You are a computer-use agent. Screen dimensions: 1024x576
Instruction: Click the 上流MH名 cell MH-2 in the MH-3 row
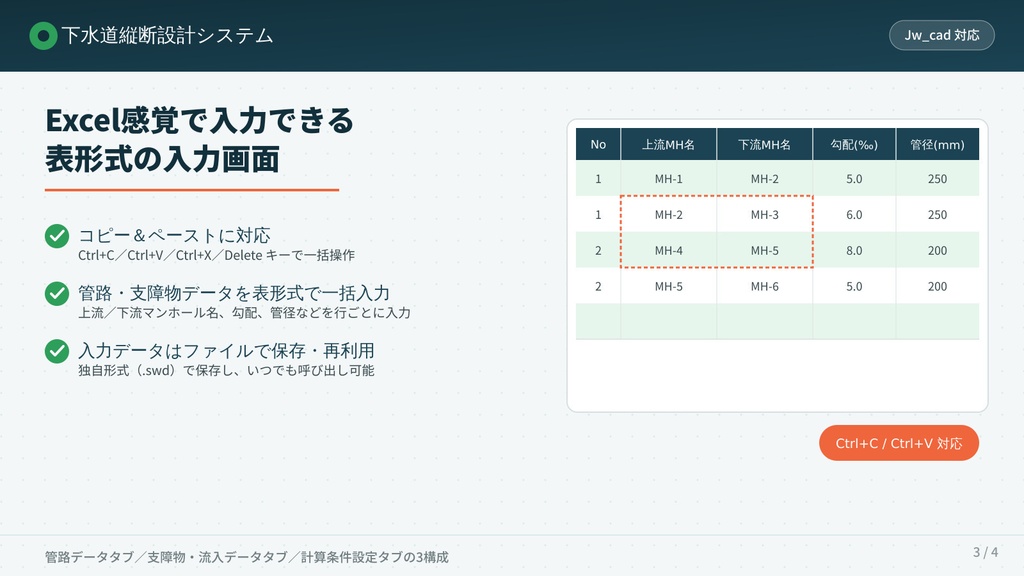click(x=668, y=214)
